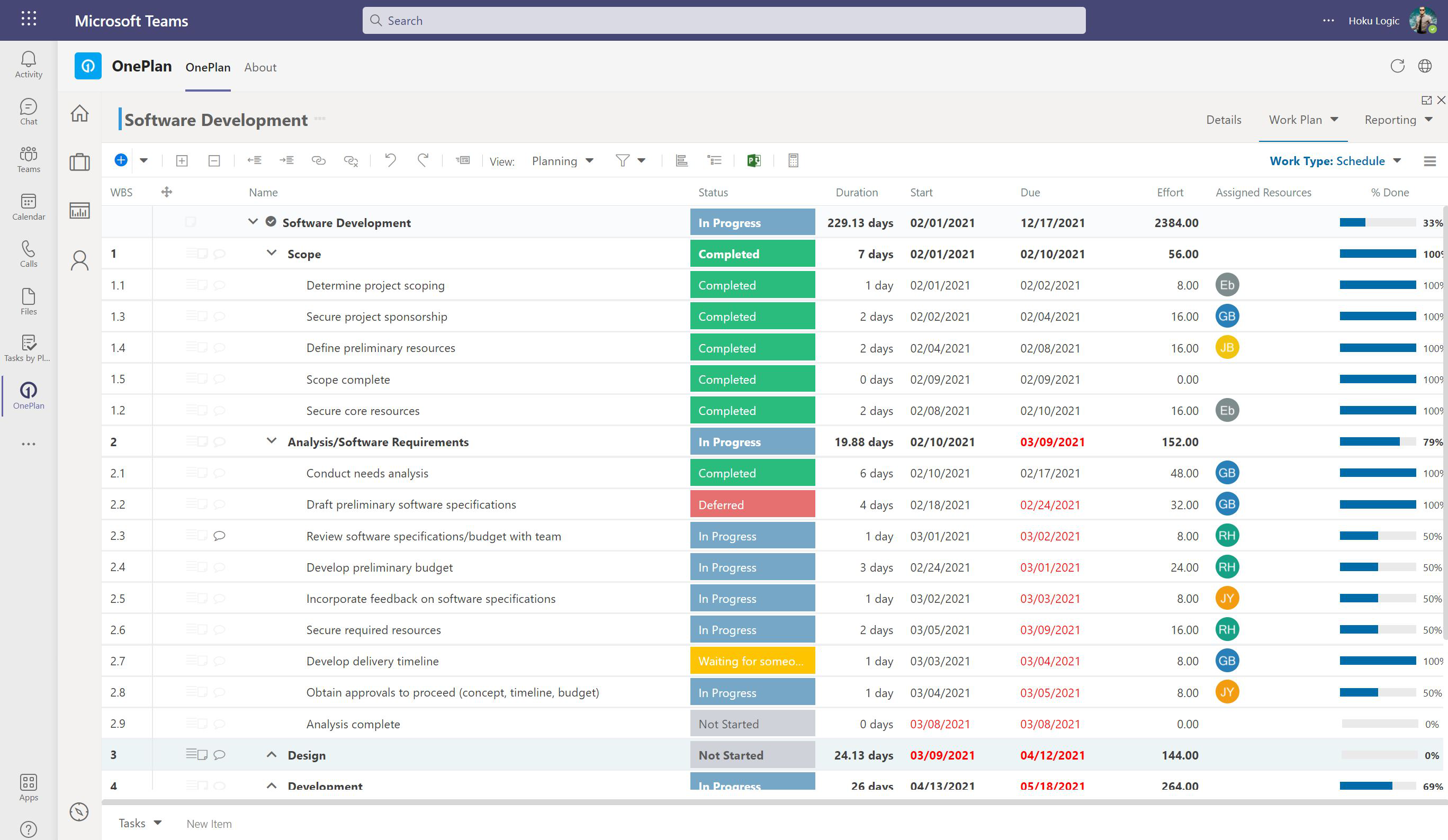The image size is (1448, 840).
Task: Collapse all rows with minus-box icon
Action: click(x=214, y=161)
